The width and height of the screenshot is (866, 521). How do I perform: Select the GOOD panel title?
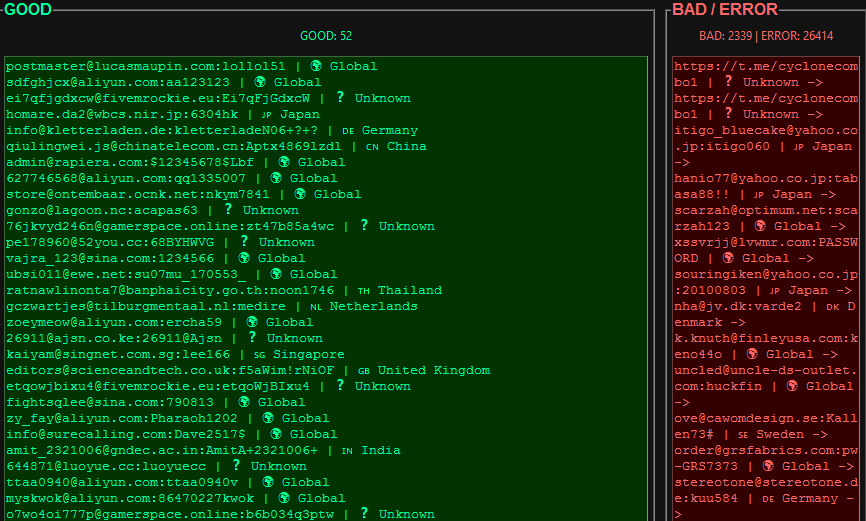coord(28,9)
